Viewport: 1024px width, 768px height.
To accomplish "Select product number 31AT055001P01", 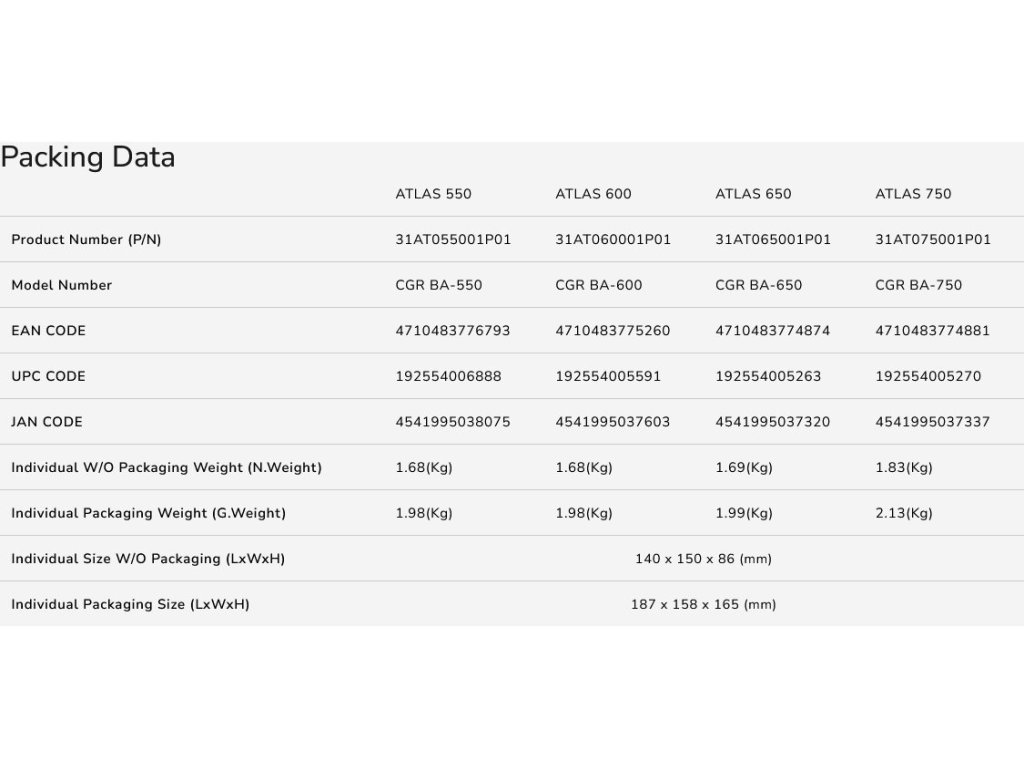I will pyautogui.click(x=453, y=240).
